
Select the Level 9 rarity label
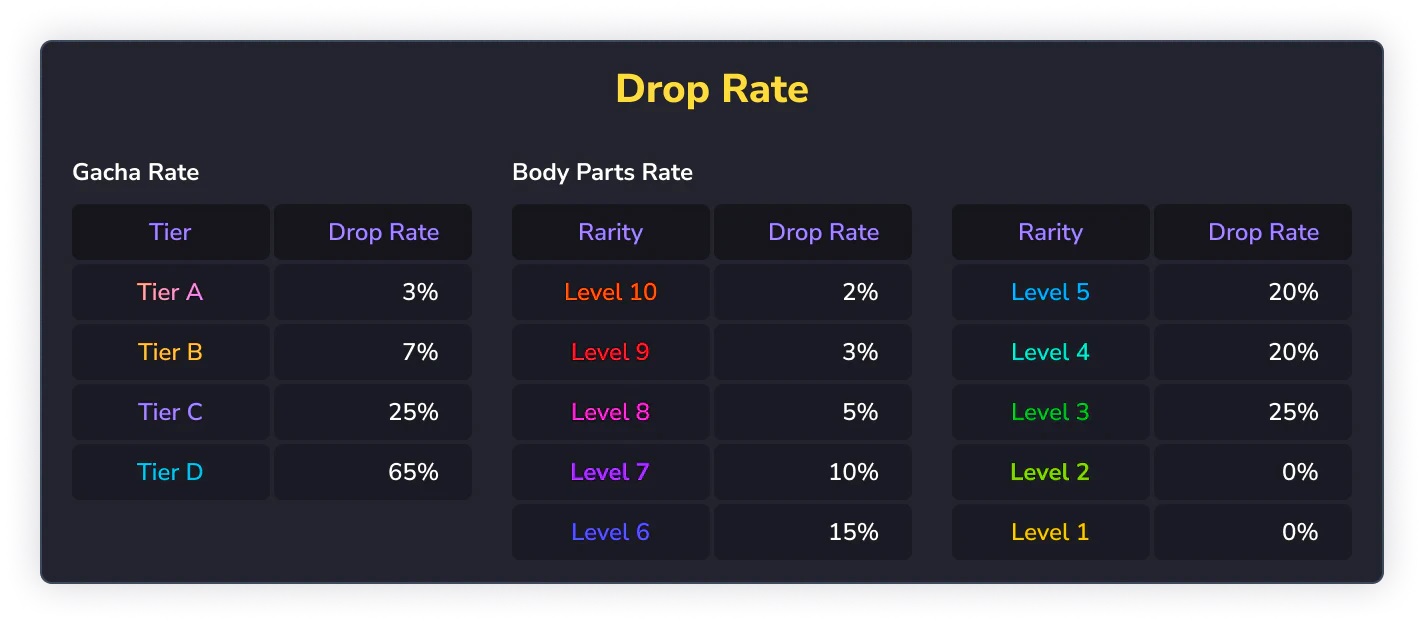(x=611, y=352)
